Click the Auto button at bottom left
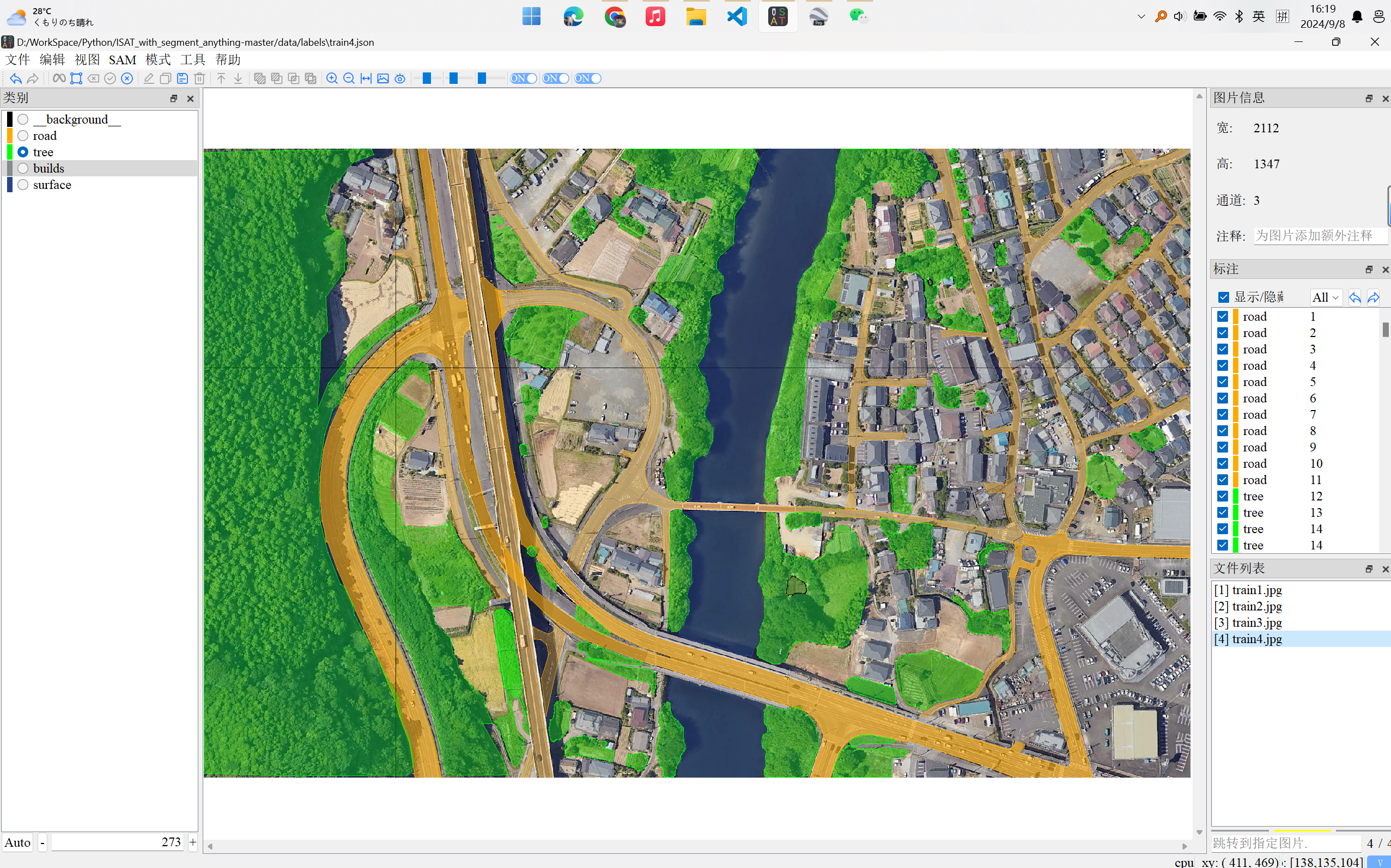This screenshot has height=868, width=1391. pos(17,842)
